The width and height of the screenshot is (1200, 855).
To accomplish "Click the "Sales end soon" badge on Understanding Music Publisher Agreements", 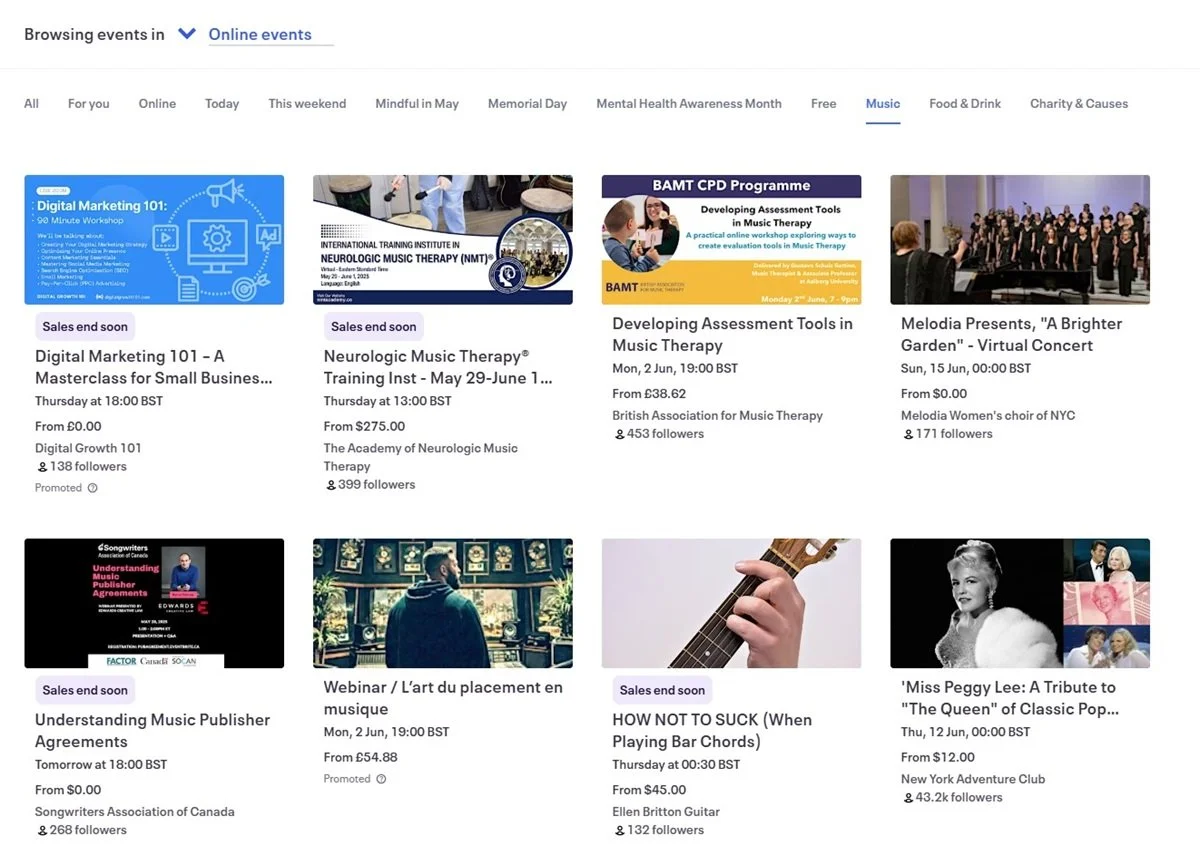I will pyautogui.click(x=84, y=690).
